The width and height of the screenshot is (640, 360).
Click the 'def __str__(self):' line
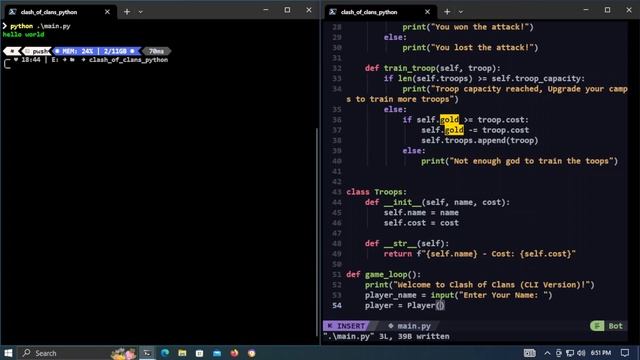coord(407,244)
